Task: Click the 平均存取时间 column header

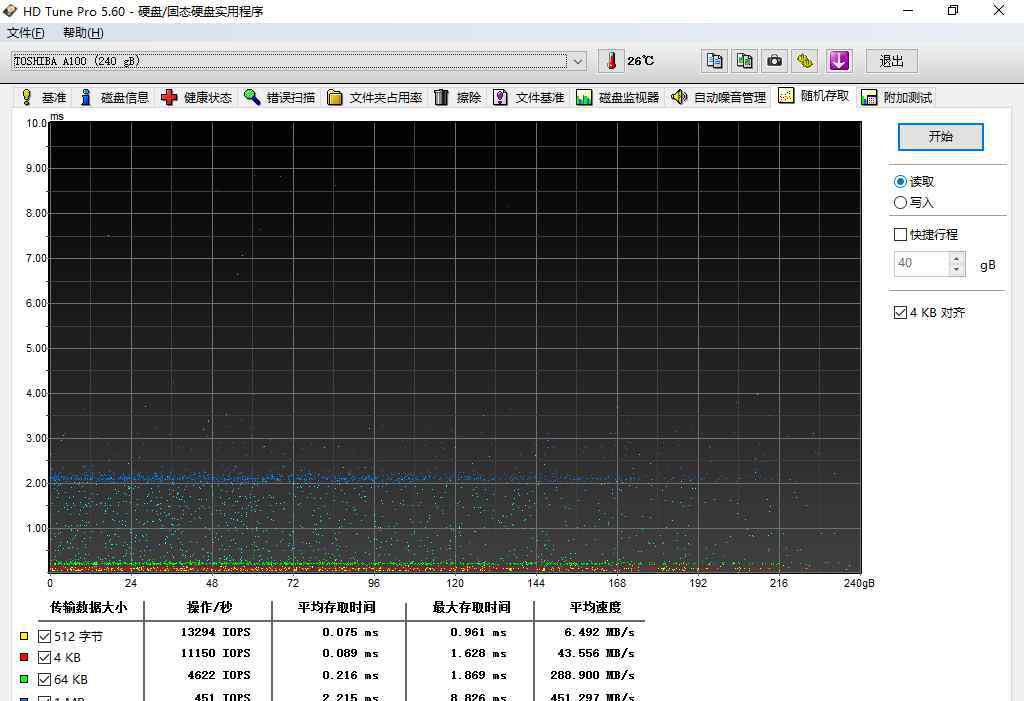Action: [x=337, y=608]
